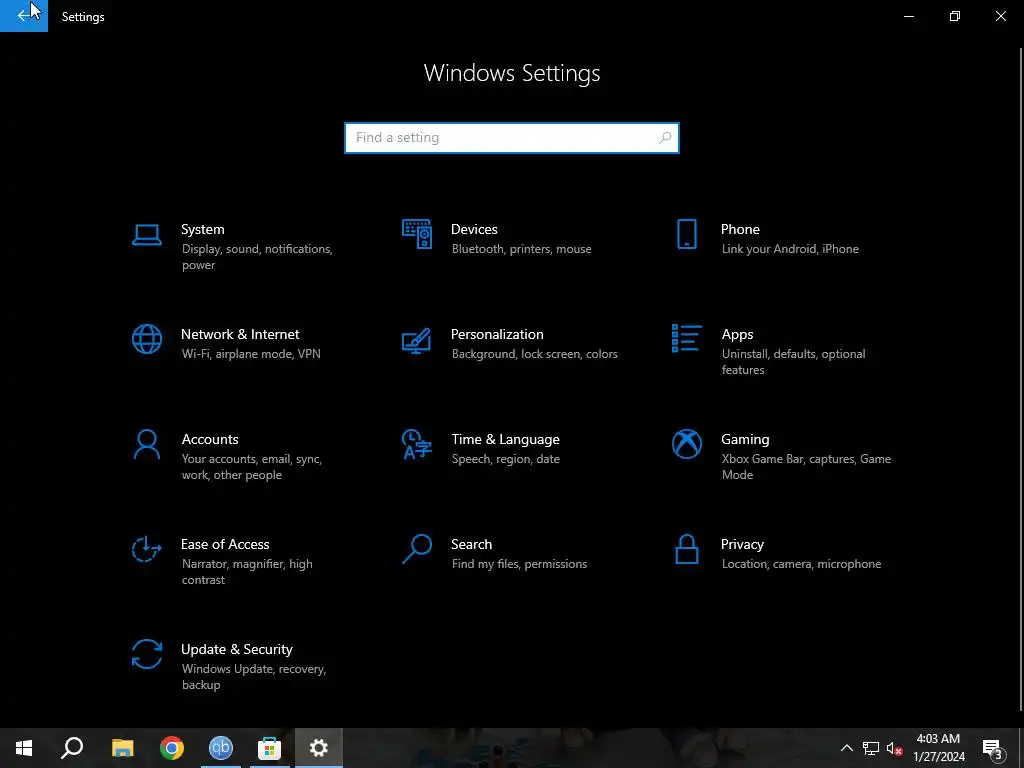Screen dimensions: 1024x768
Task: Open the Update & Security sync icon
Action: point(146,654)
